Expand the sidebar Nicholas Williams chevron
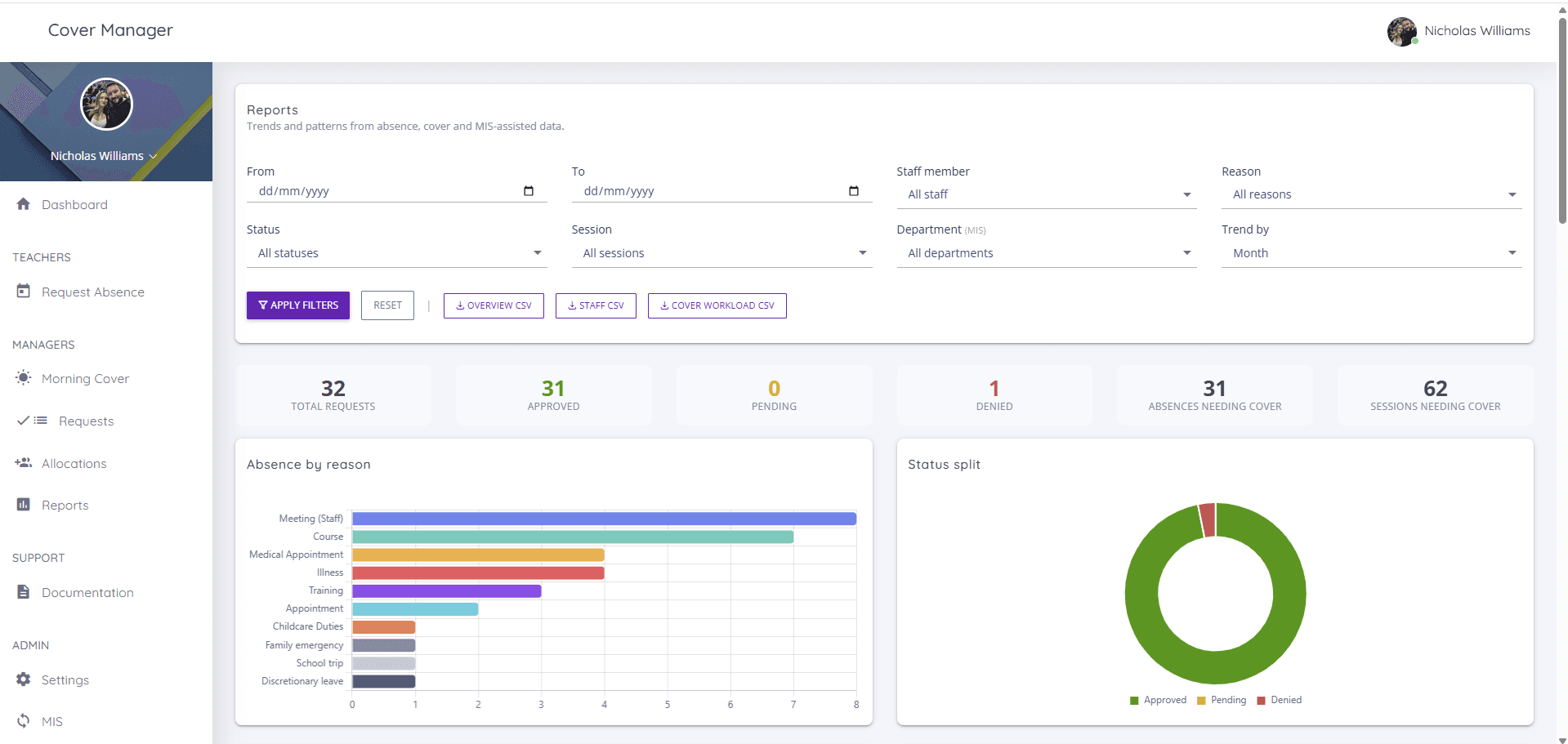This screenshot has width=1568, height=744. (x=153, y=156)
